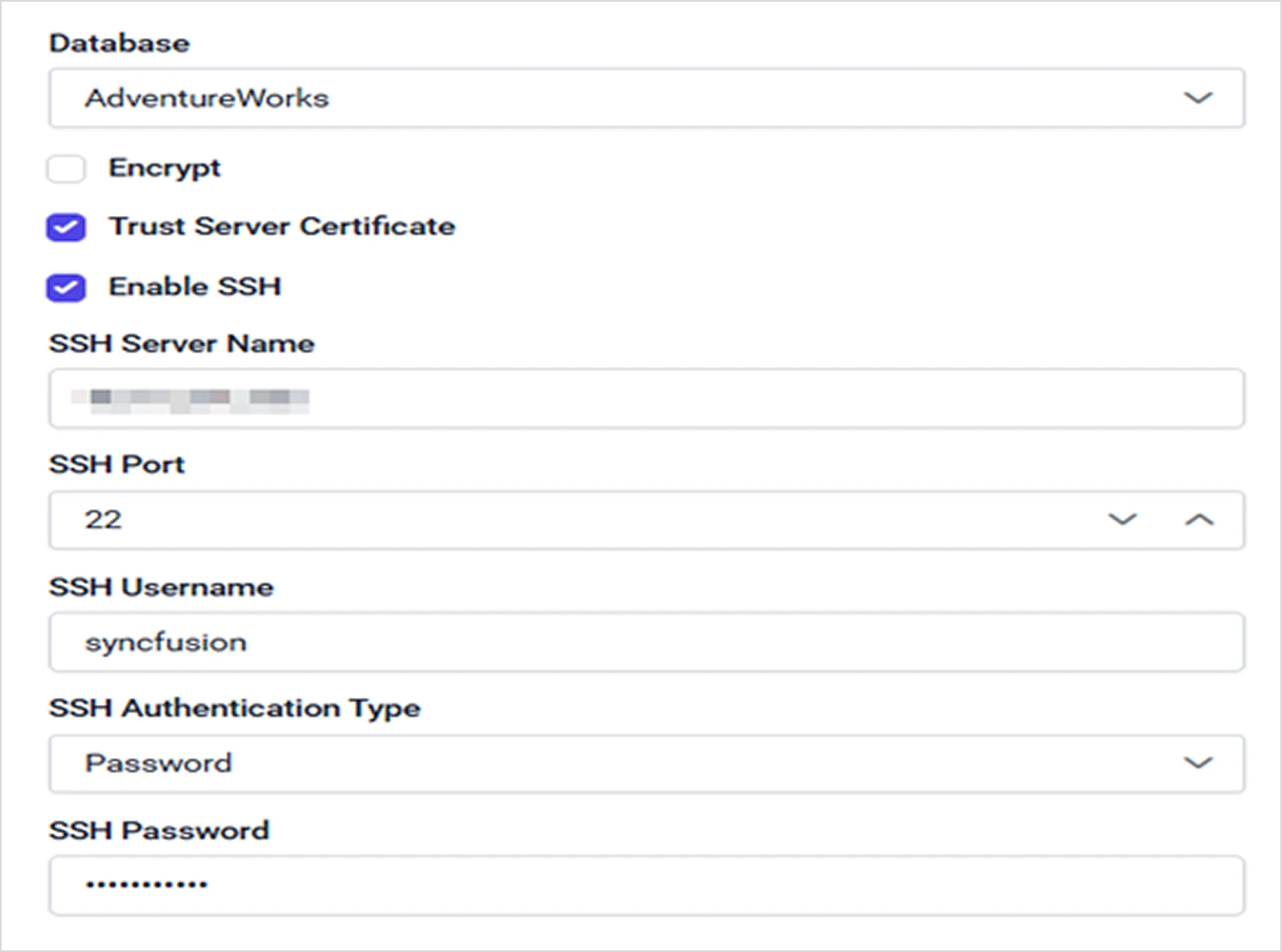
Task: Toggle the Encrypt checkbox on
Action: [66, 169]
